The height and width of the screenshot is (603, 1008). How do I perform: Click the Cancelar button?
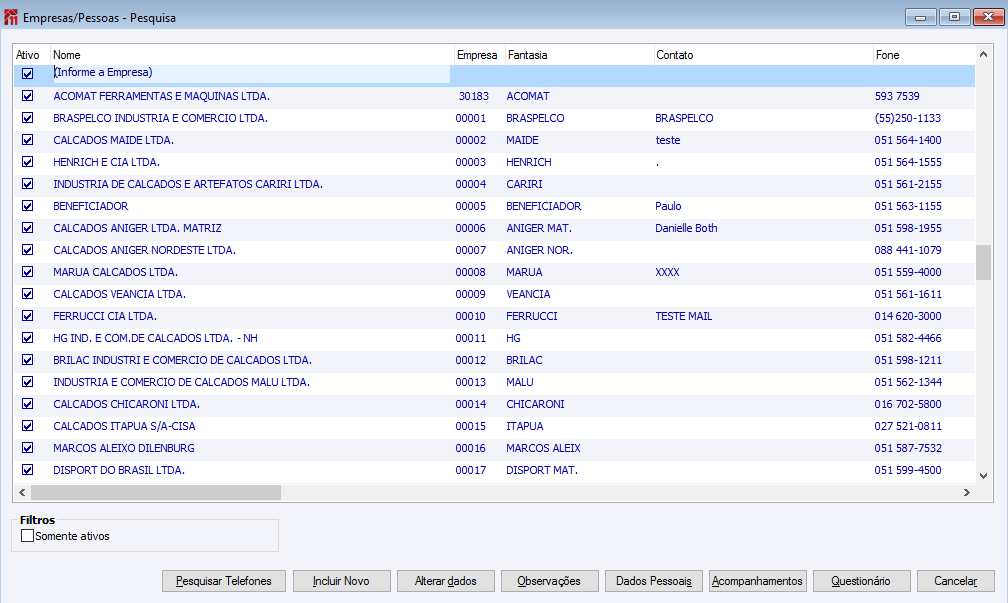955,581
